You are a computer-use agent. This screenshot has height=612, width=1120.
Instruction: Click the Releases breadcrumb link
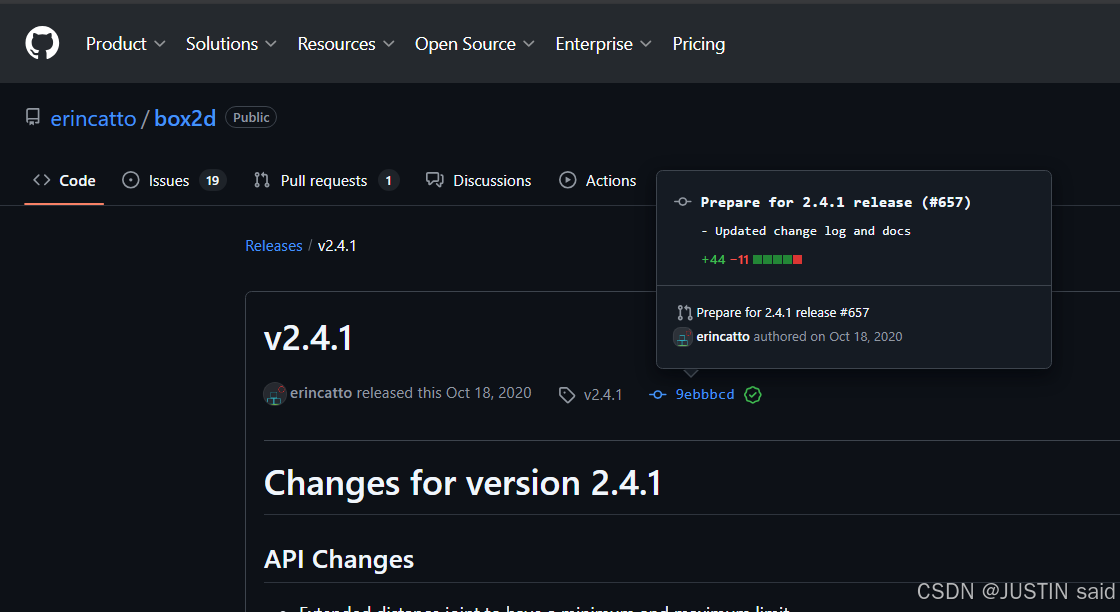(274, 246)
